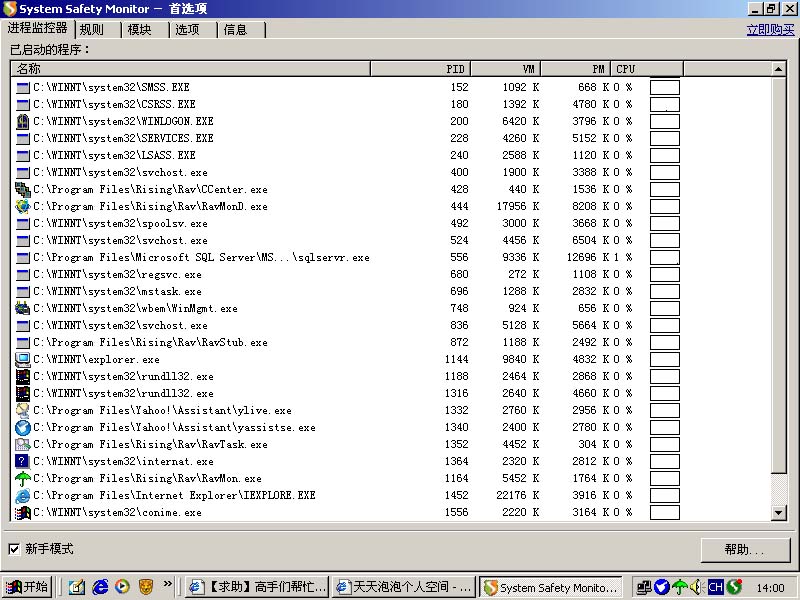800x600 pixels.
Task: Sort by the VM column header
Action: [506, 68]
